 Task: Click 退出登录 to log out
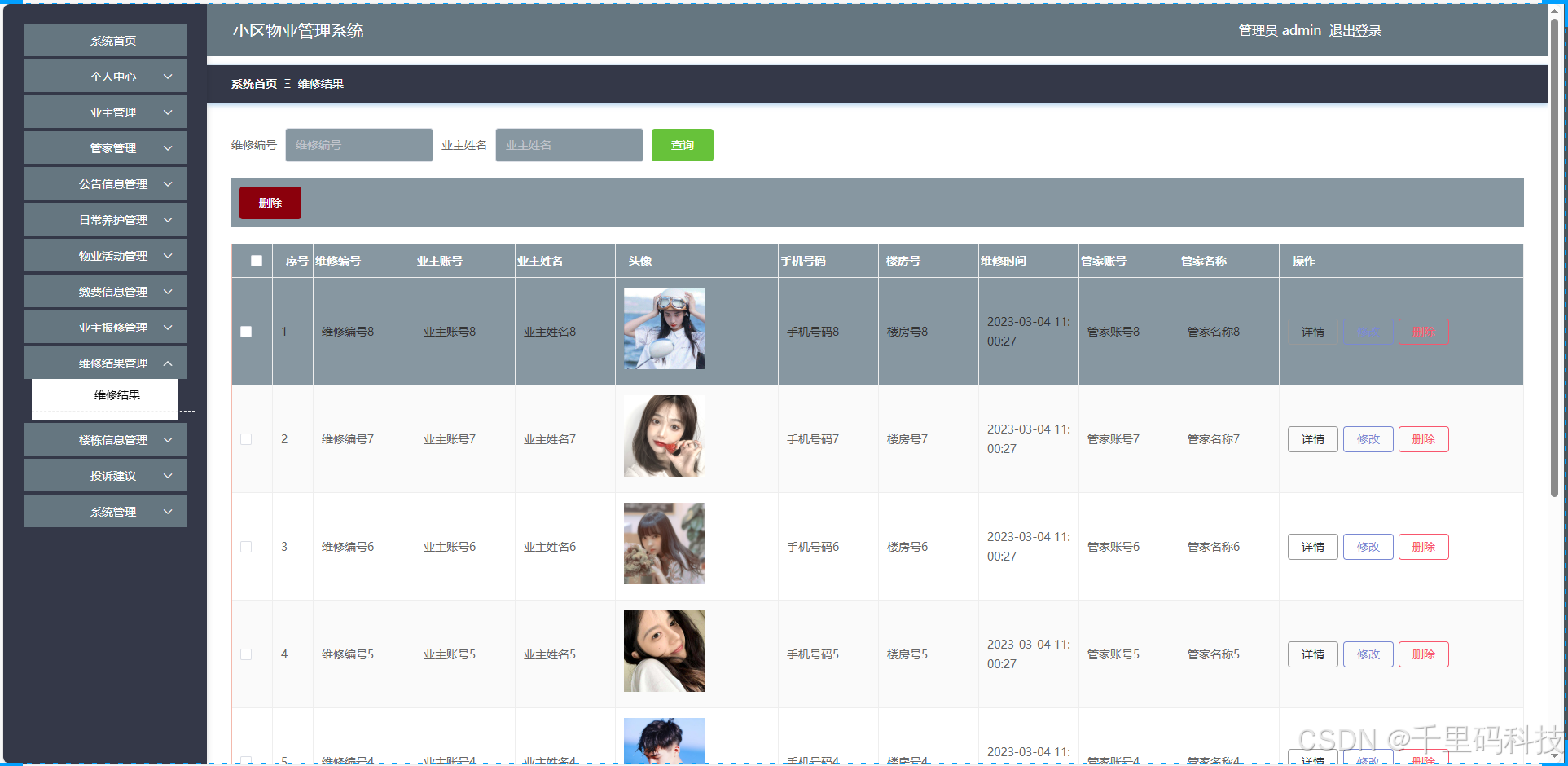click(1355, 31)
